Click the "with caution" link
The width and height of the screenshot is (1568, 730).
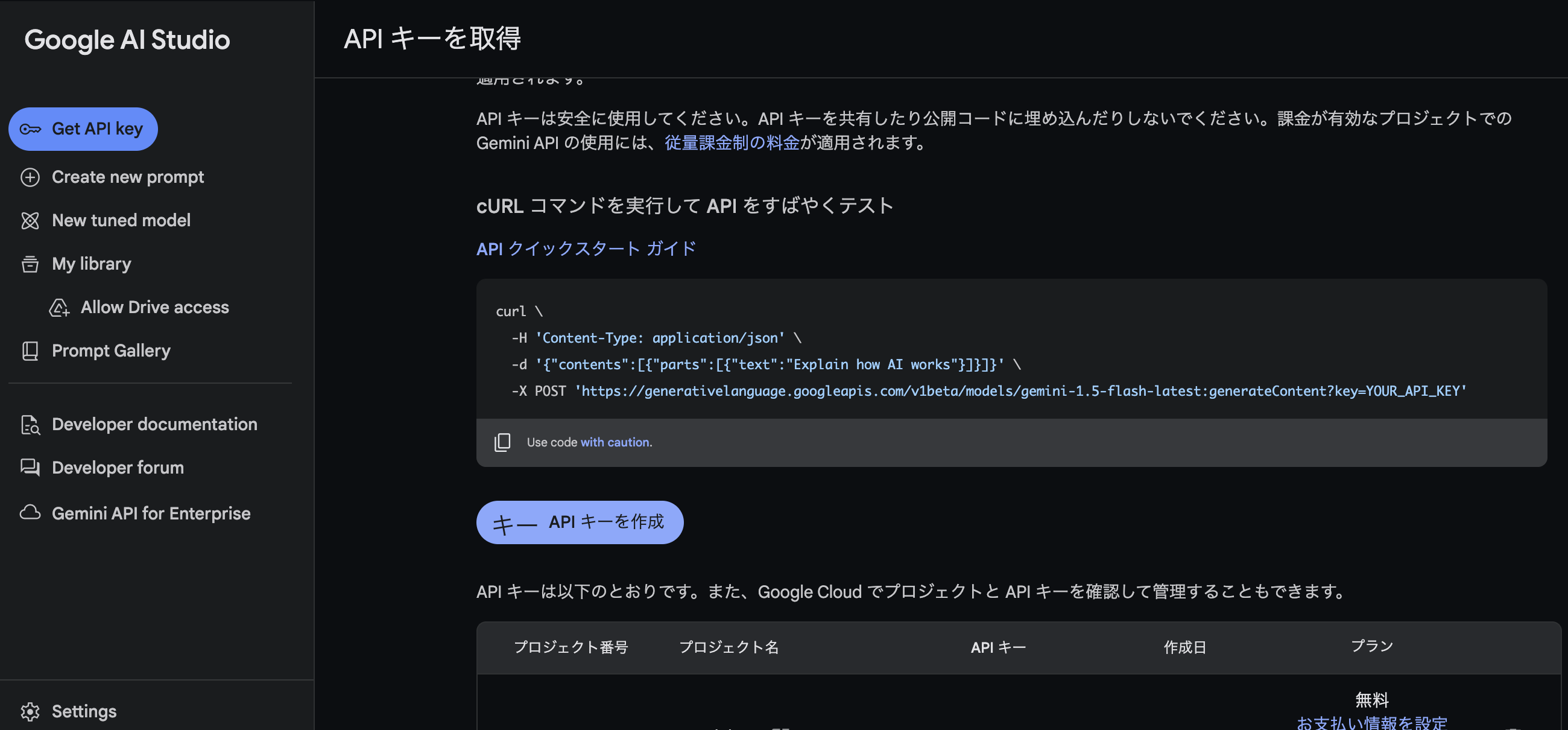(615, 443)
